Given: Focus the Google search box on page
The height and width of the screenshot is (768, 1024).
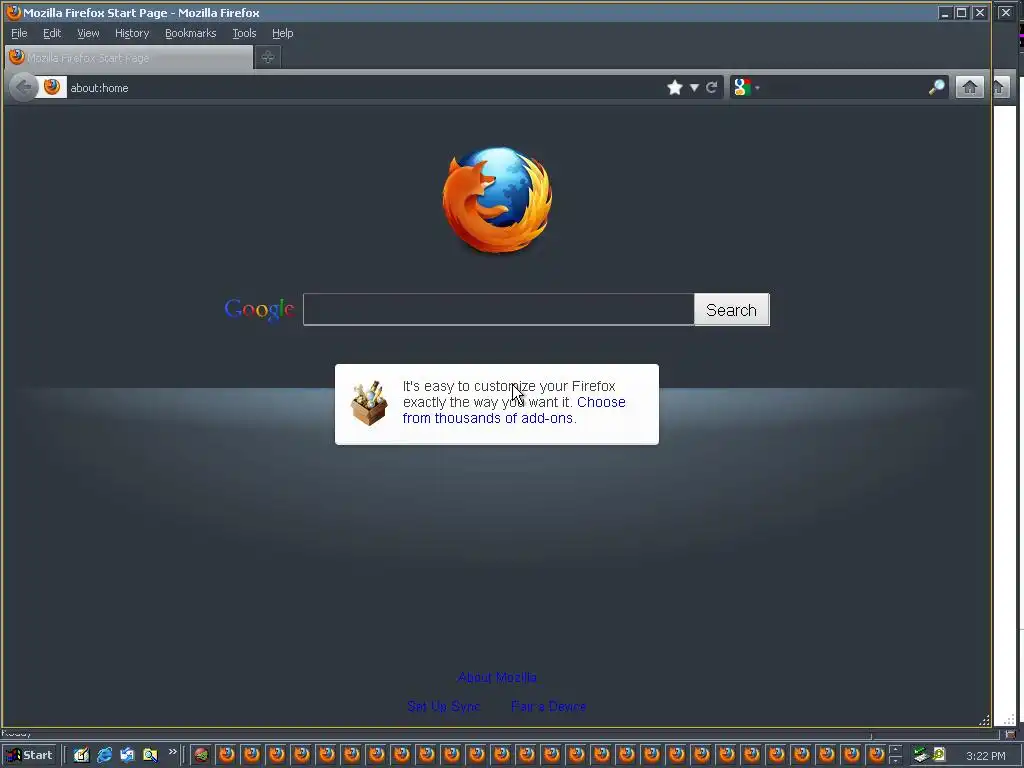Looking at the screenshot, I should (498, 310).
